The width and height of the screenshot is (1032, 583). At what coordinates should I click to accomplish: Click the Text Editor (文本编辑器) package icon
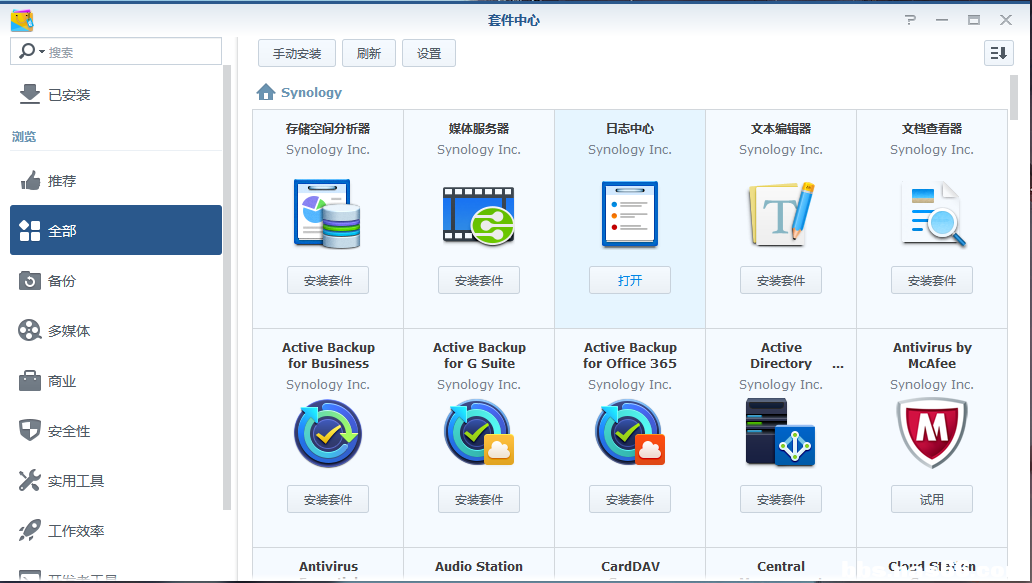781,215
